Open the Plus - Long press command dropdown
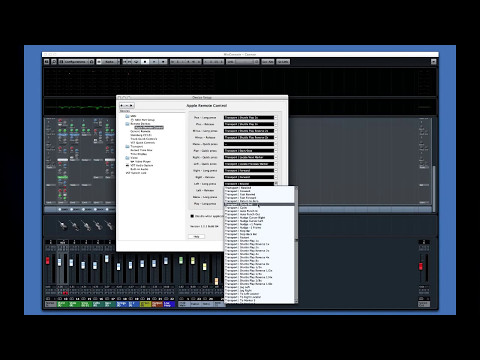The height and width of the screenshot is (360, 480). click(250, 118)
